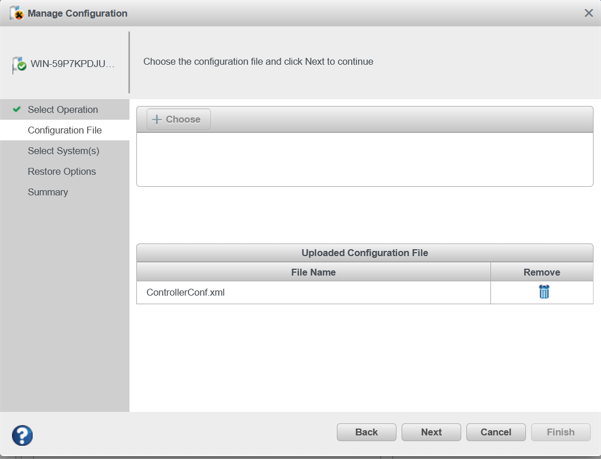
Task: Proceed with the Next button
Action: [431, 432]
